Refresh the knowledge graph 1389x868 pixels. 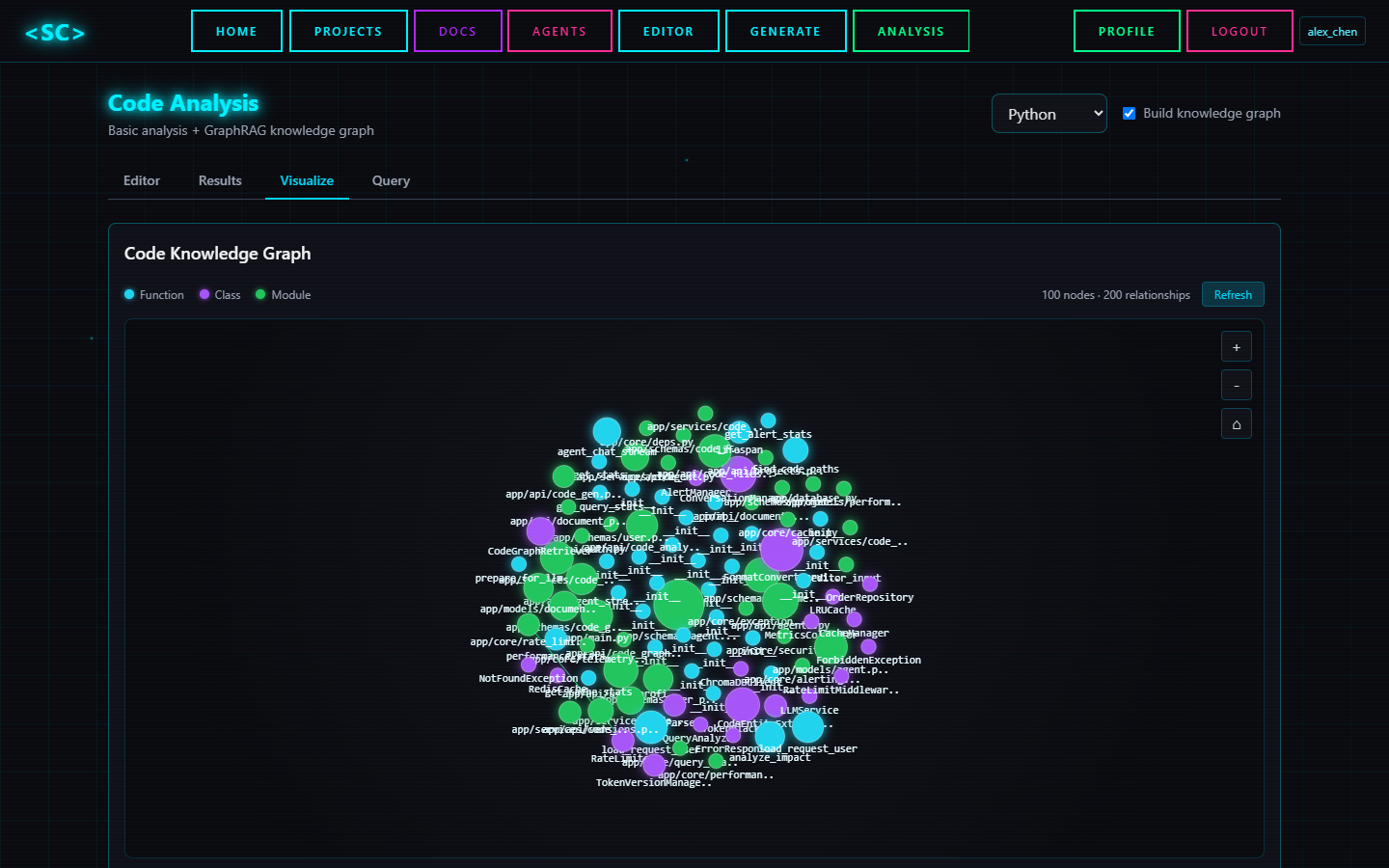point(1233,294)
